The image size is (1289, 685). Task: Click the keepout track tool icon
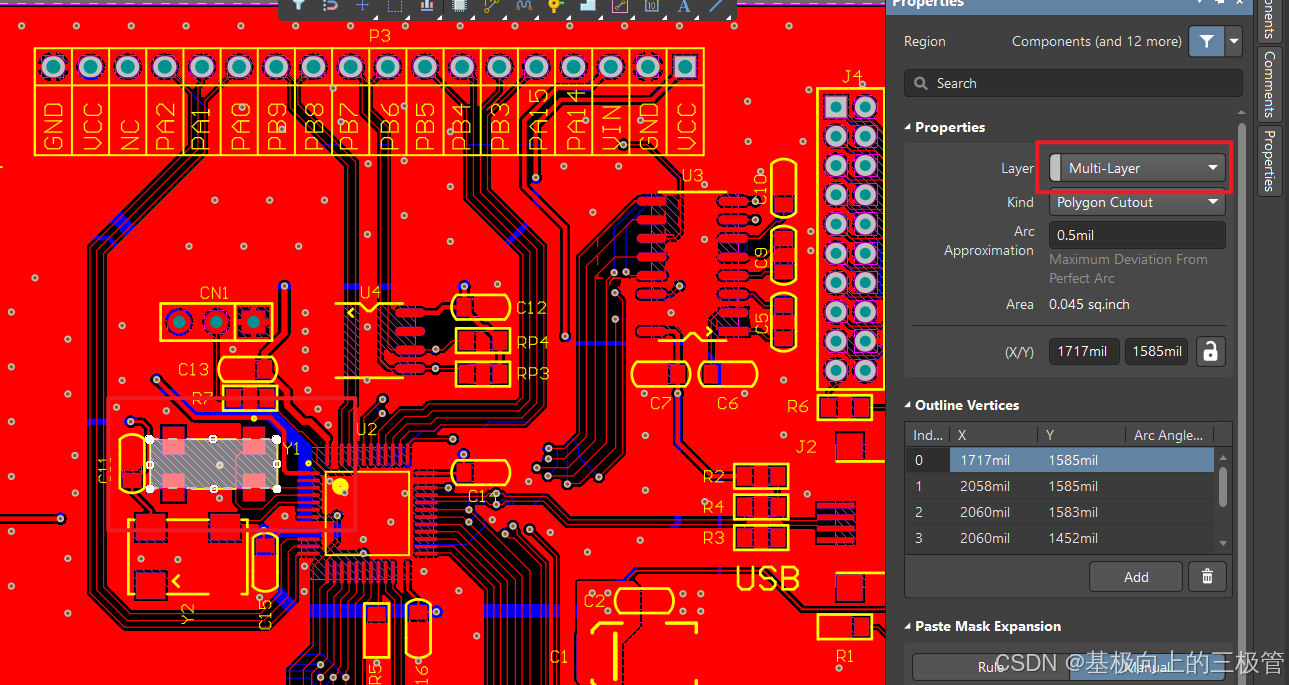[x=619, y=5]
